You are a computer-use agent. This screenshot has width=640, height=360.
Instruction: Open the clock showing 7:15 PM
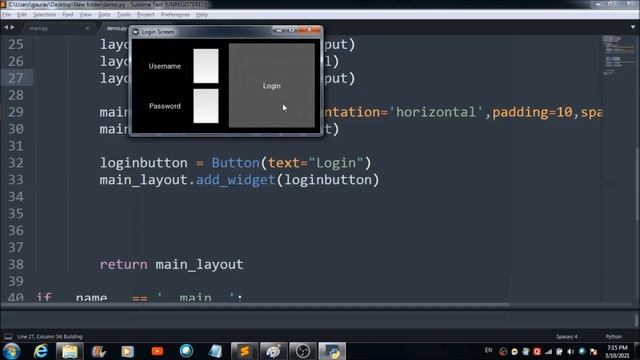617,351
